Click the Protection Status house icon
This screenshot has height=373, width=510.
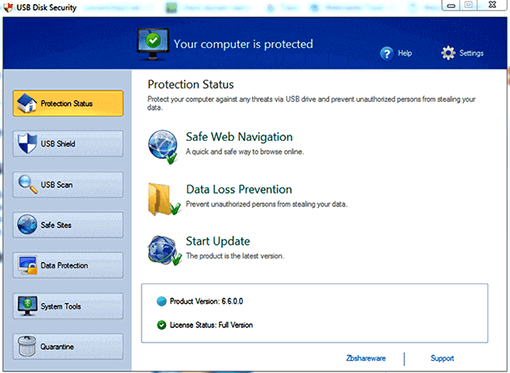[x=27, y=103]
